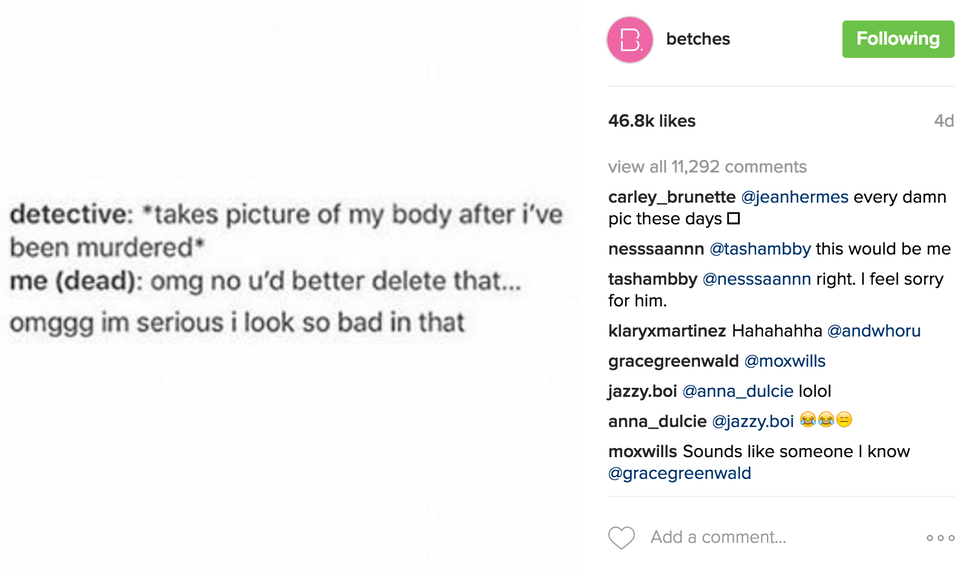Click the @andwhoru mention
This screenshot has height=573, width=980.
point(873,331)
